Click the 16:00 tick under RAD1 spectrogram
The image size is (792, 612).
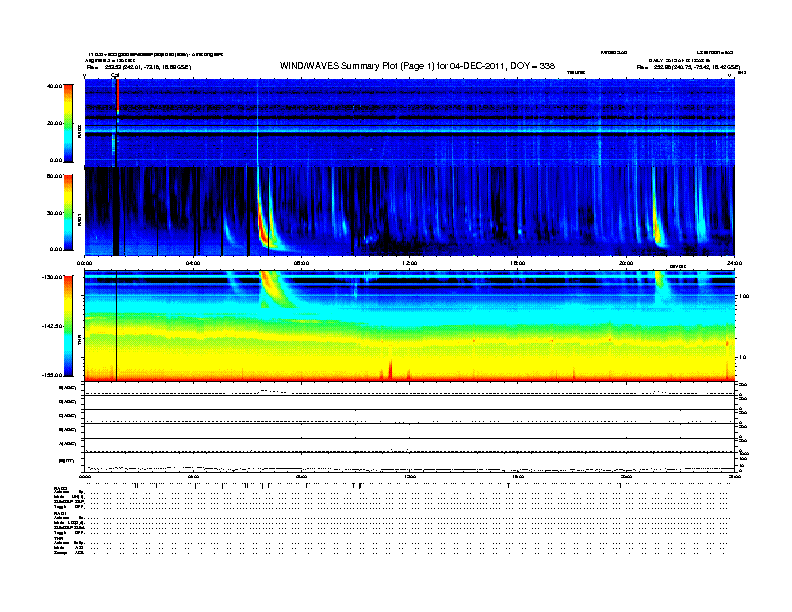[x=518, y=263]
